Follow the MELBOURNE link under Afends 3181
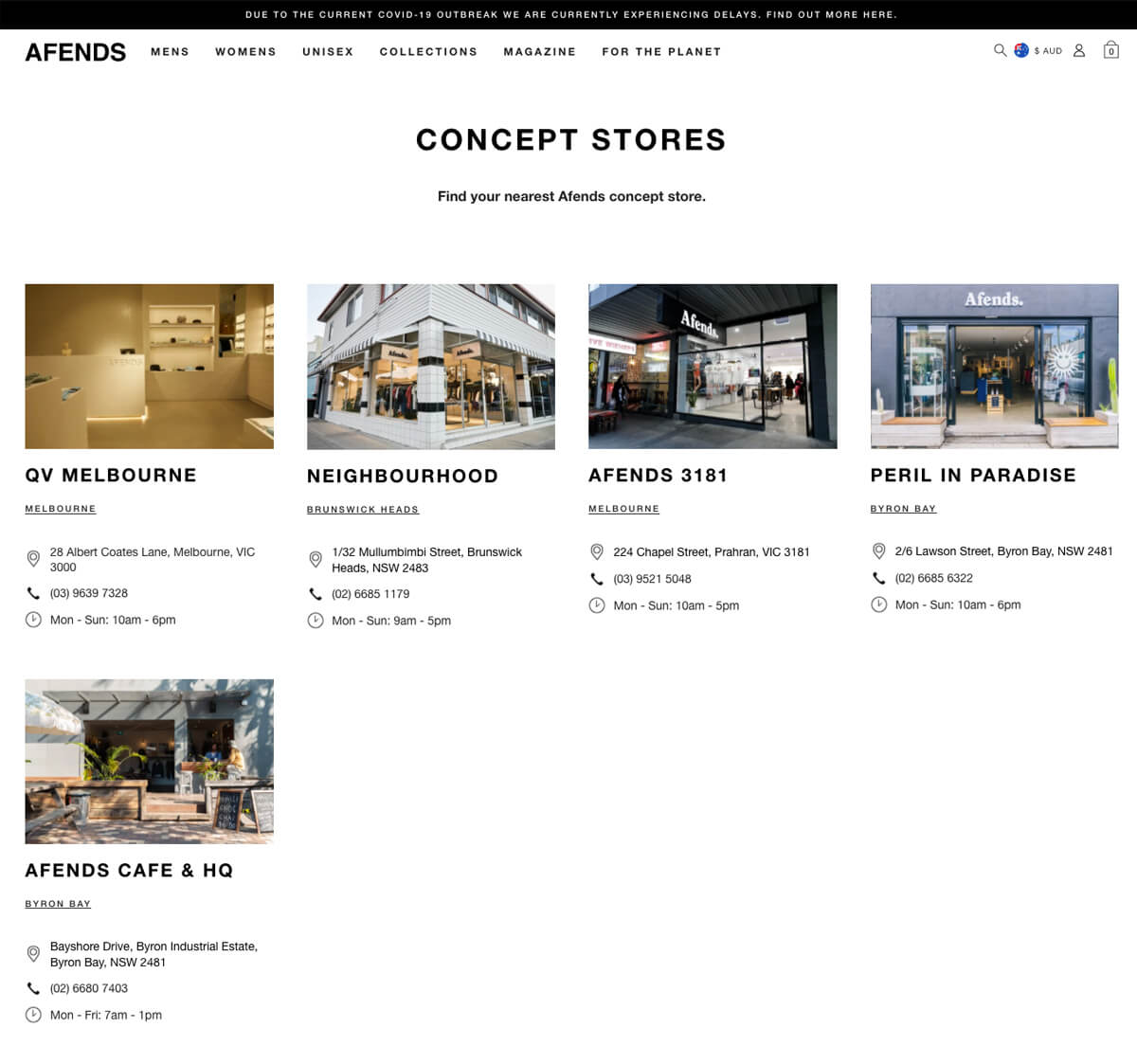Image resolution: width=1137 pixels, height=1064 pixels. [623, 509]
